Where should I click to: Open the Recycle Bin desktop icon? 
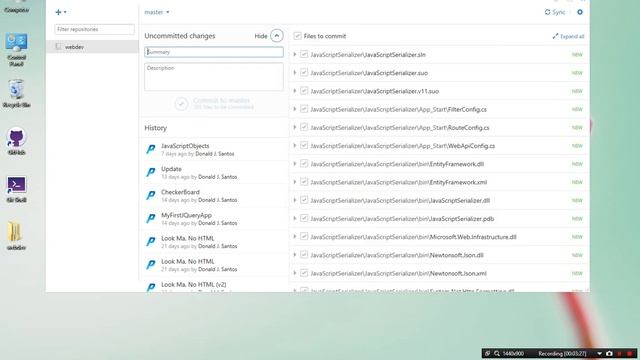(x=16, y=94)
